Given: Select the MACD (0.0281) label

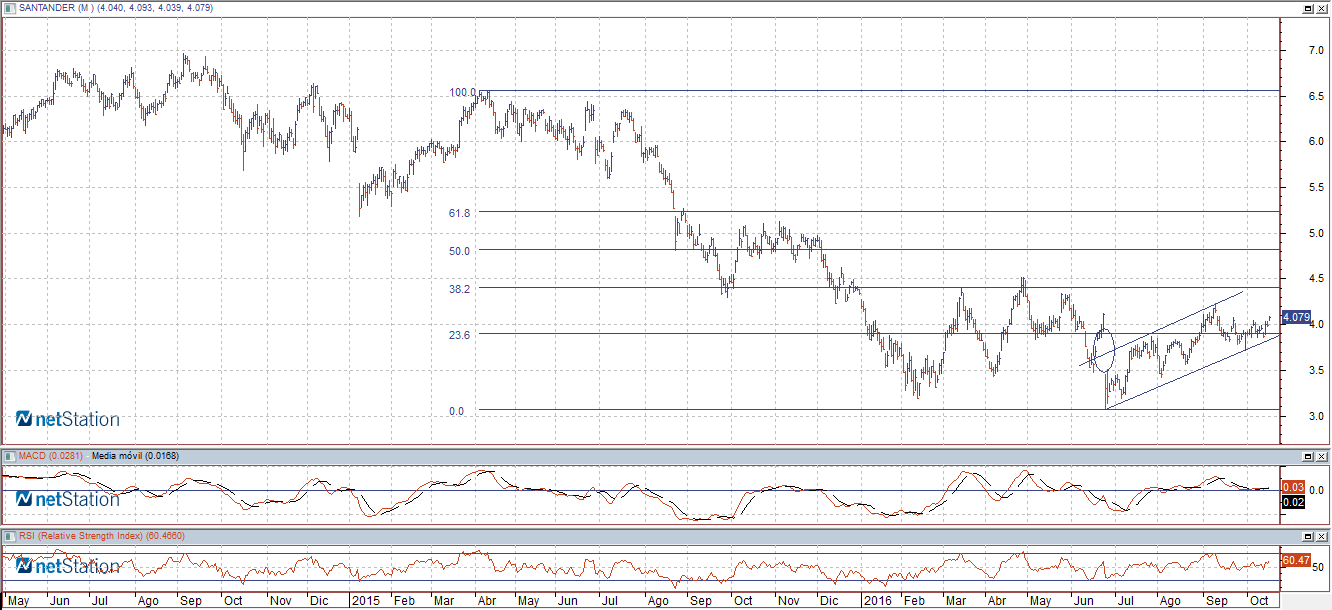Looking at the screenshot, I should tap(50, 456).
